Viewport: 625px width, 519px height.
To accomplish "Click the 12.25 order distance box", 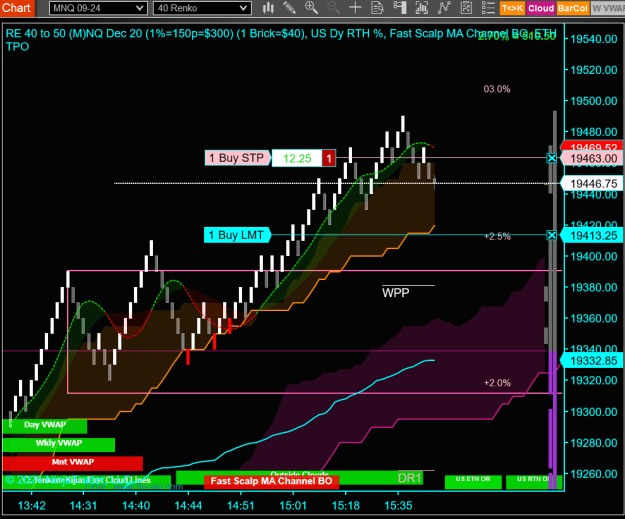I will pos(297,158).
